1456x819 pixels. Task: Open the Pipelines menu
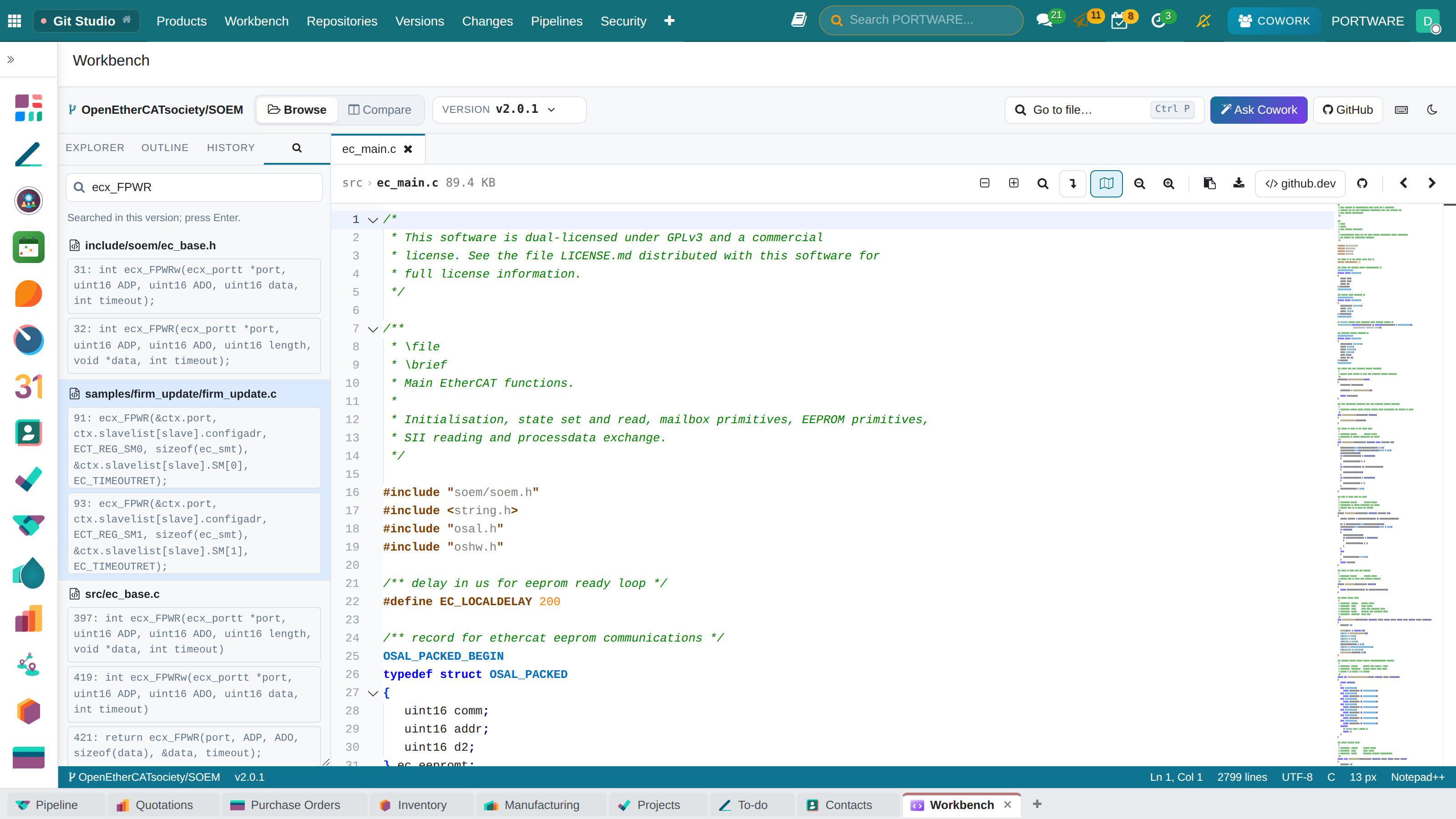point(556,21)
